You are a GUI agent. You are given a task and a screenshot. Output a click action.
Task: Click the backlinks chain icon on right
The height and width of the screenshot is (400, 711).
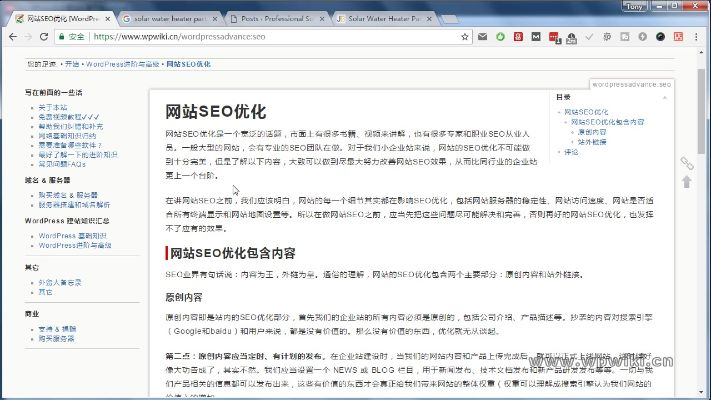[686, 162]
